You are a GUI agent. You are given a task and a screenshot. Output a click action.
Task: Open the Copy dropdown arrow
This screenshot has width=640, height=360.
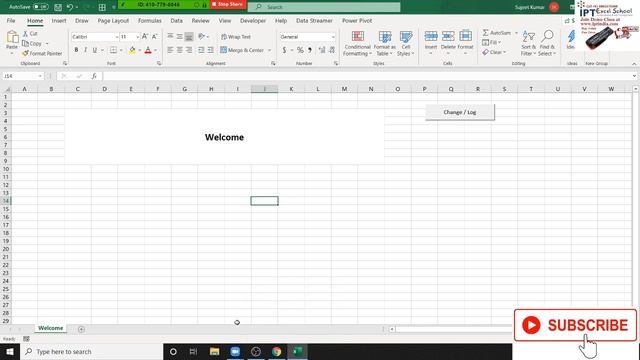tap(47, 44)
